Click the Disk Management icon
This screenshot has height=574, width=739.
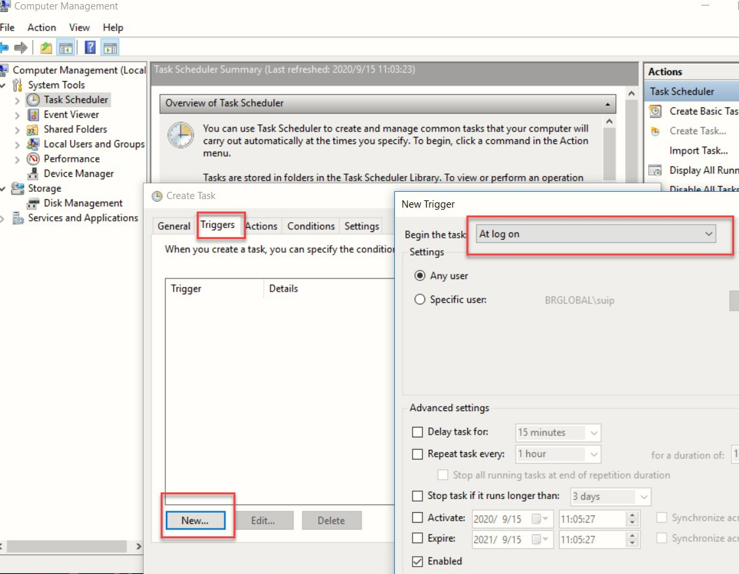click(x=33, y=203)
